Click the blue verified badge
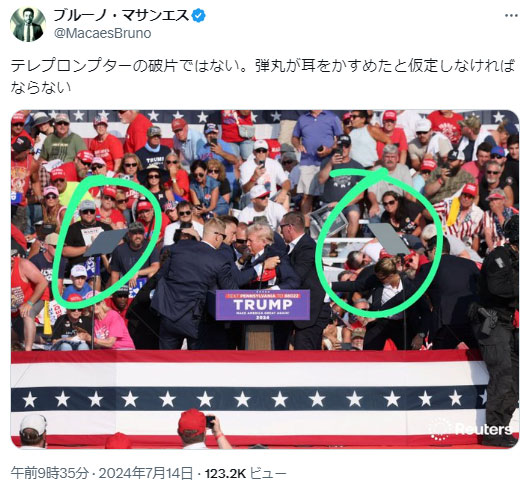The image size is (530, 485). [199, 16]
